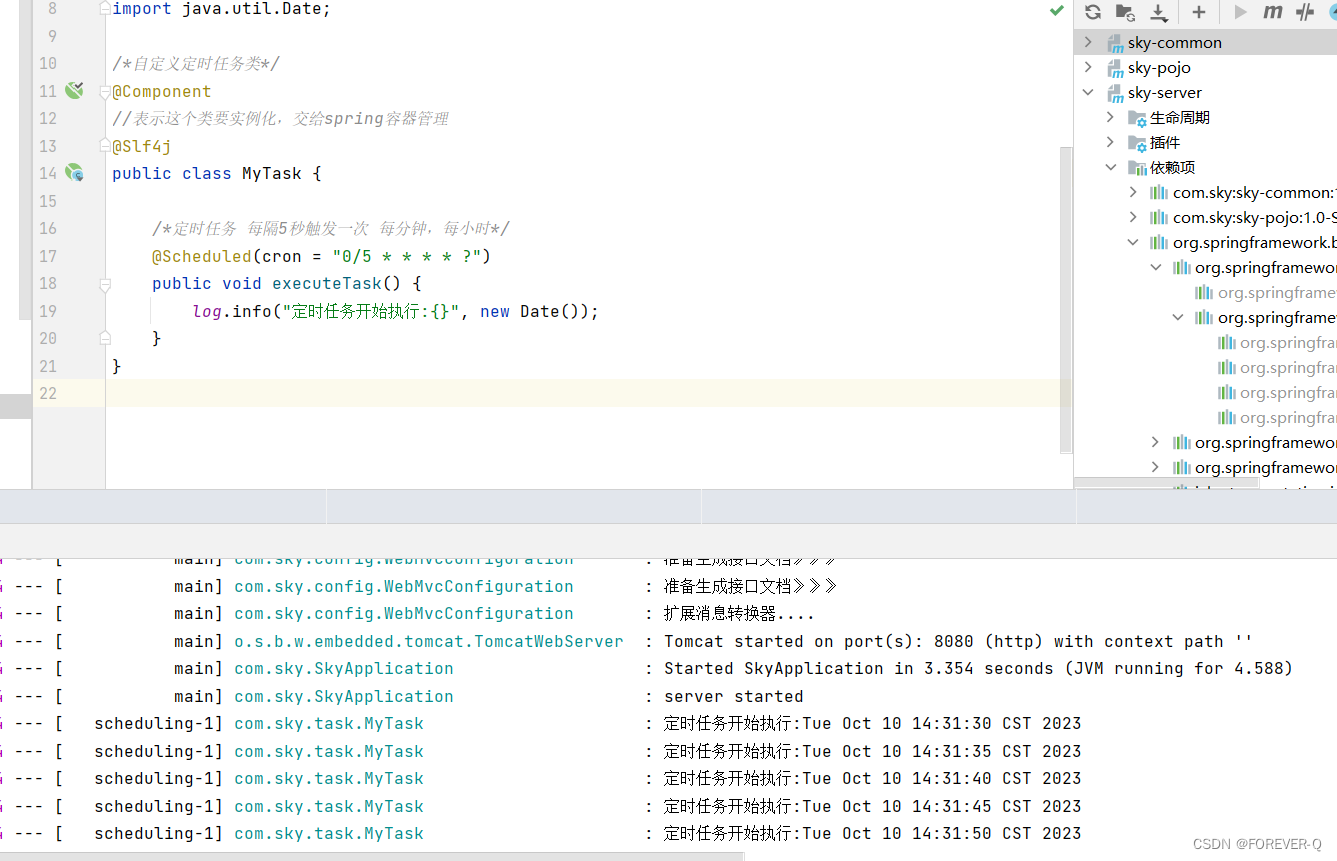Open o.s.b.w.embedded.tomcat.TomcatWebServer logger link
This screenshot has width=1337, height=861.
429,641
